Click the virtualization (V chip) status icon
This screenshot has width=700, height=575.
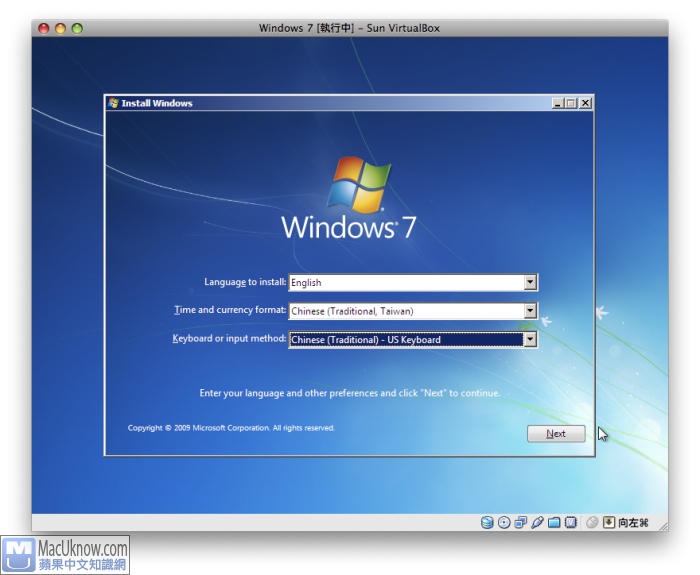click(571, 522)
